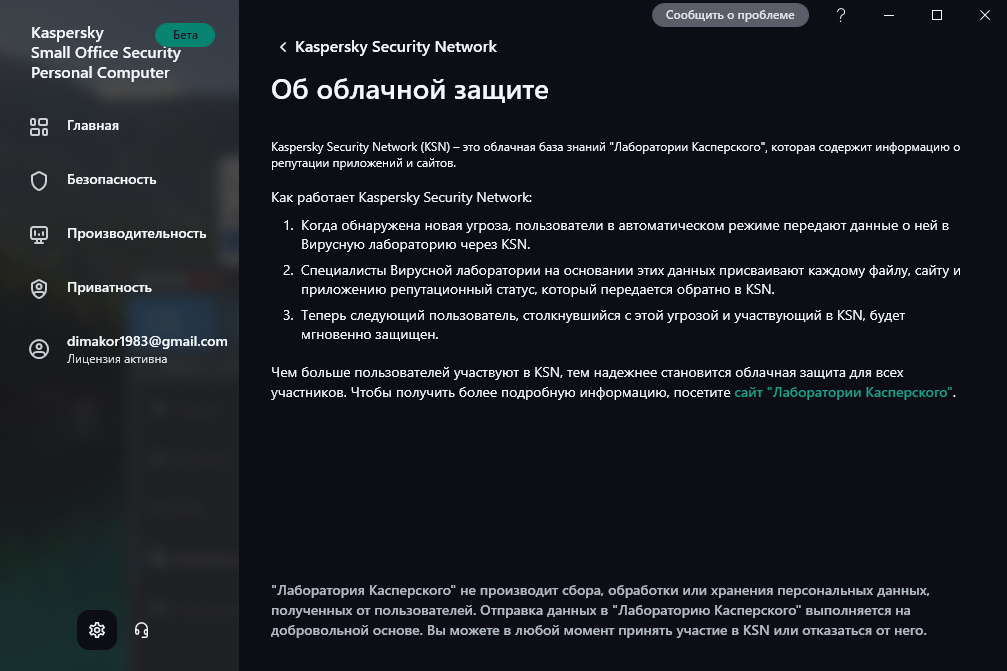Click list item starting Специалисты Вирусной лаборатории
This screenshot has width=1007, height=671.
[x=631, y=280]
